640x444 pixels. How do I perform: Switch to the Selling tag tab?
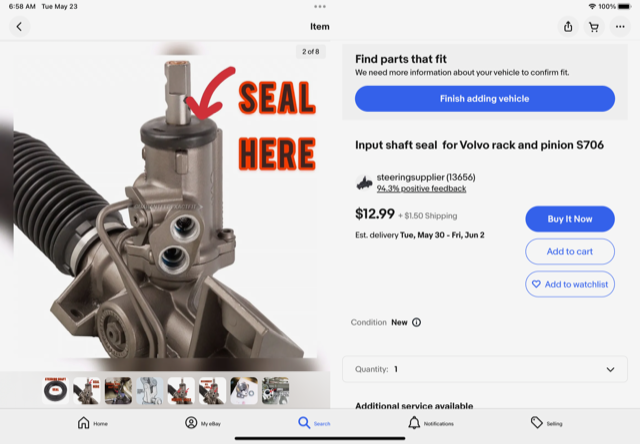[546, 423]
